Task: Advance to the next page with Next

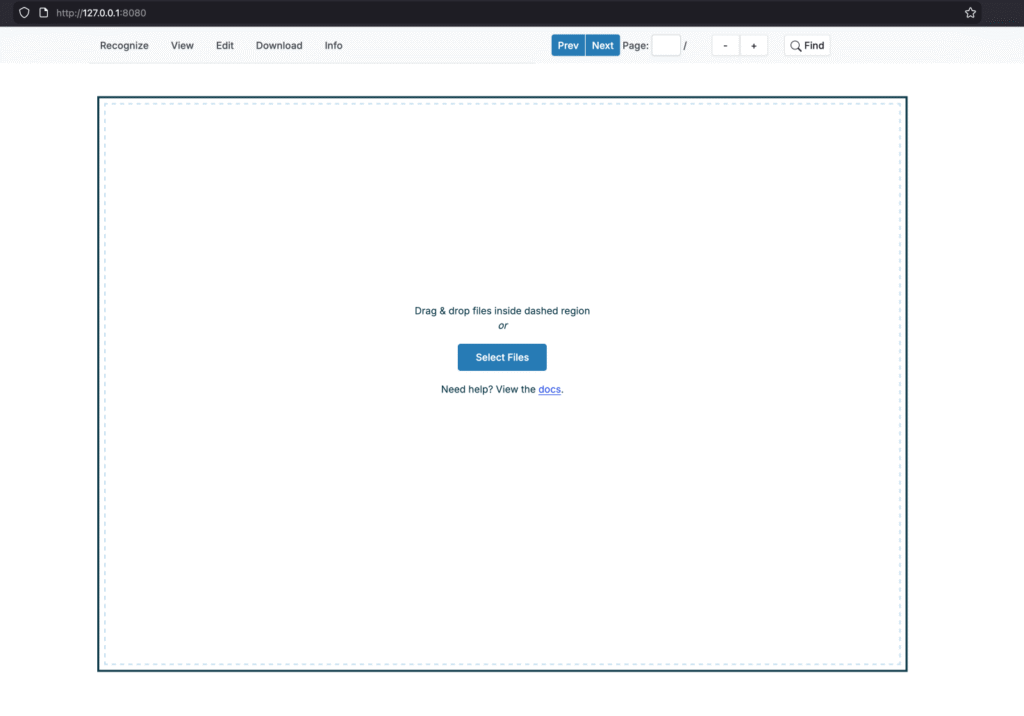Action: [x=602, y=46]
